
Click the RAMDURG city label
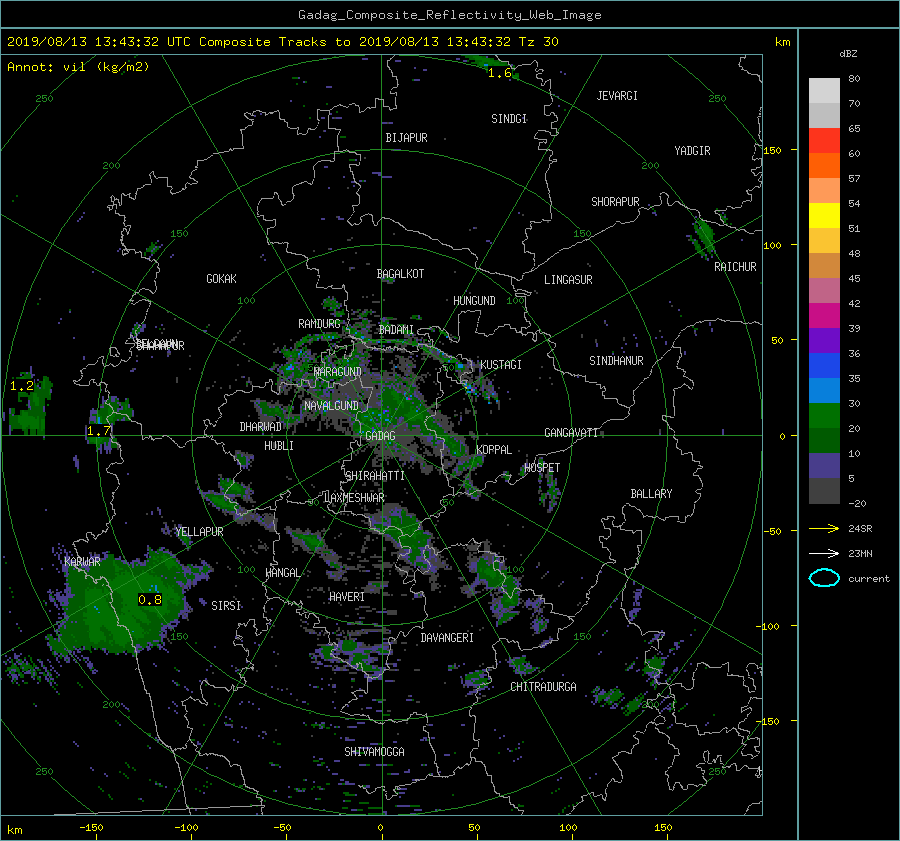tap(319, 324)
